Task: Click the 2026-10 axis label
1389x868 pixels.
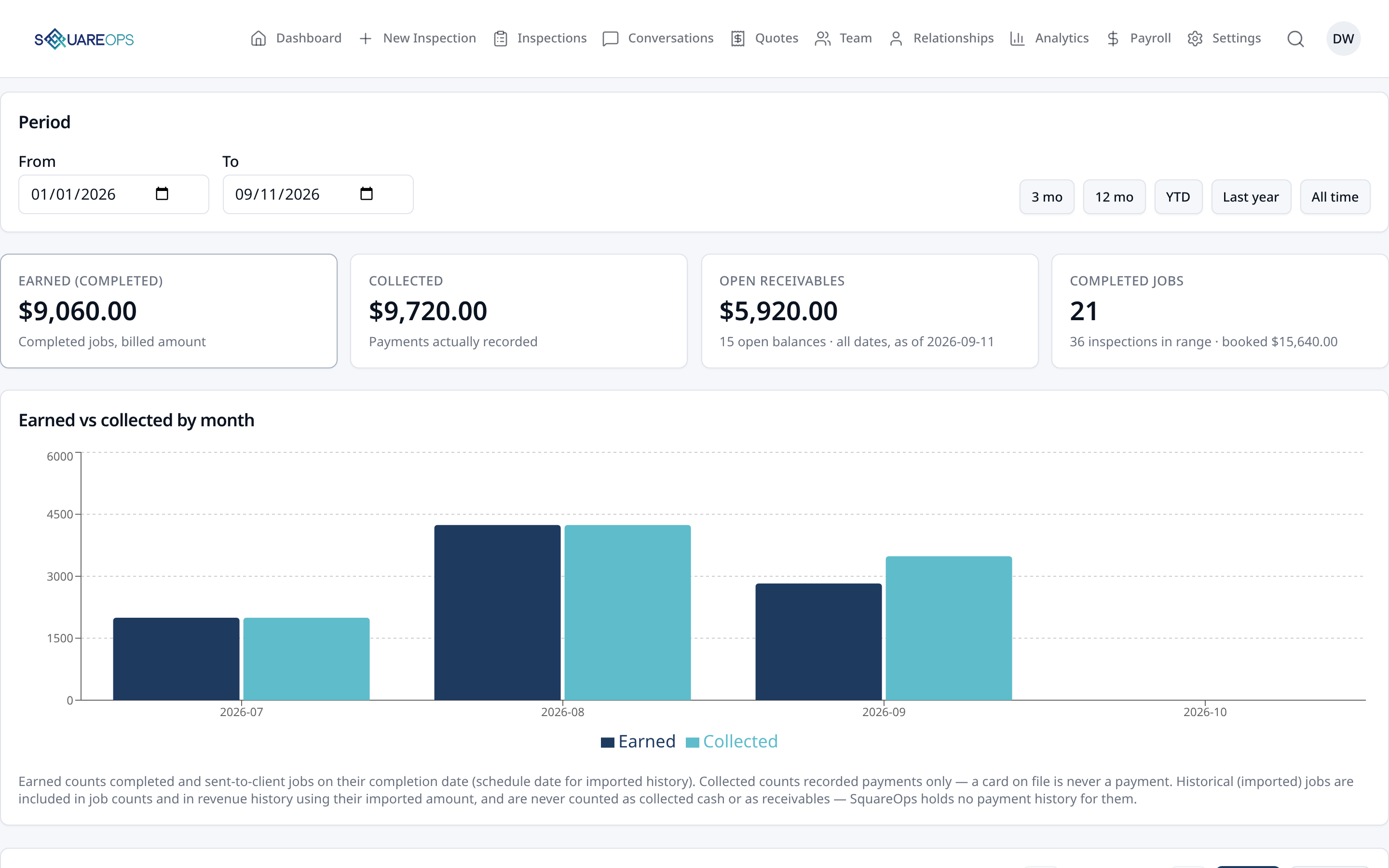Action: pyautogui.click(x=1205, y=712)
